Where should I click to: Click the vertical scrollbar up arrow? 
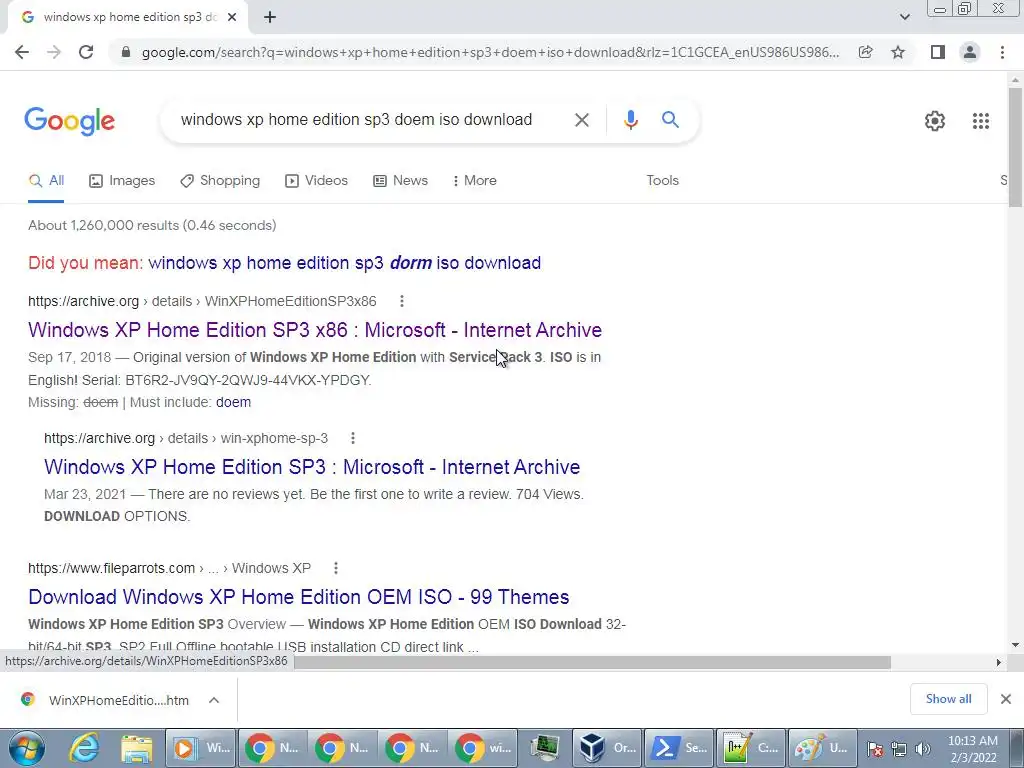pos(1016,80)
